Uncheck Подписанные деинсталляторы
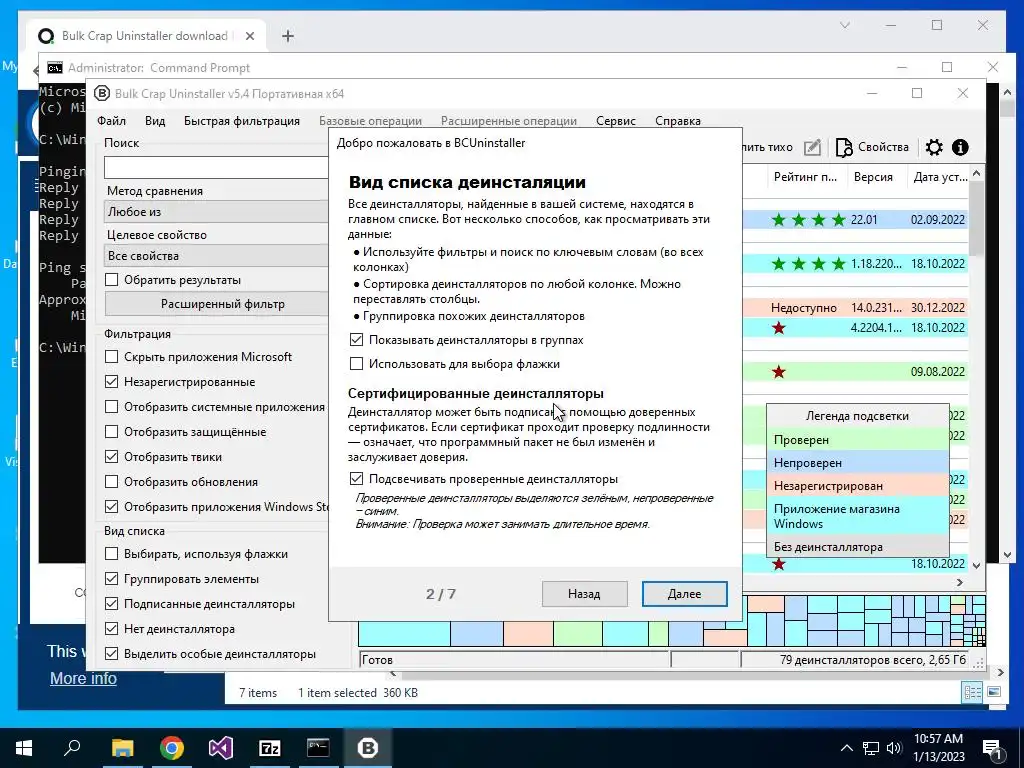The height and width of the screenshot is (768, 1024). 112,604
